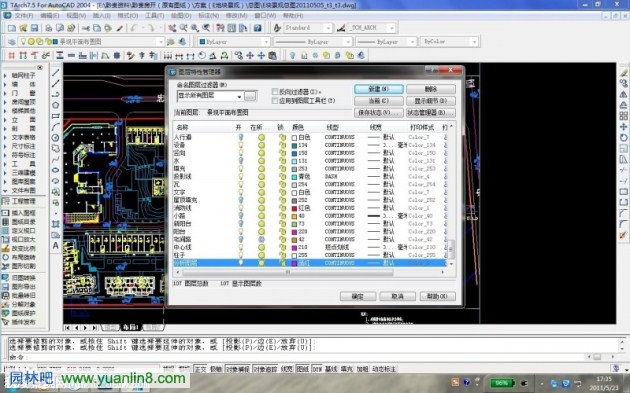Click the Undo arrow toolbar icon

coord(133,28)
